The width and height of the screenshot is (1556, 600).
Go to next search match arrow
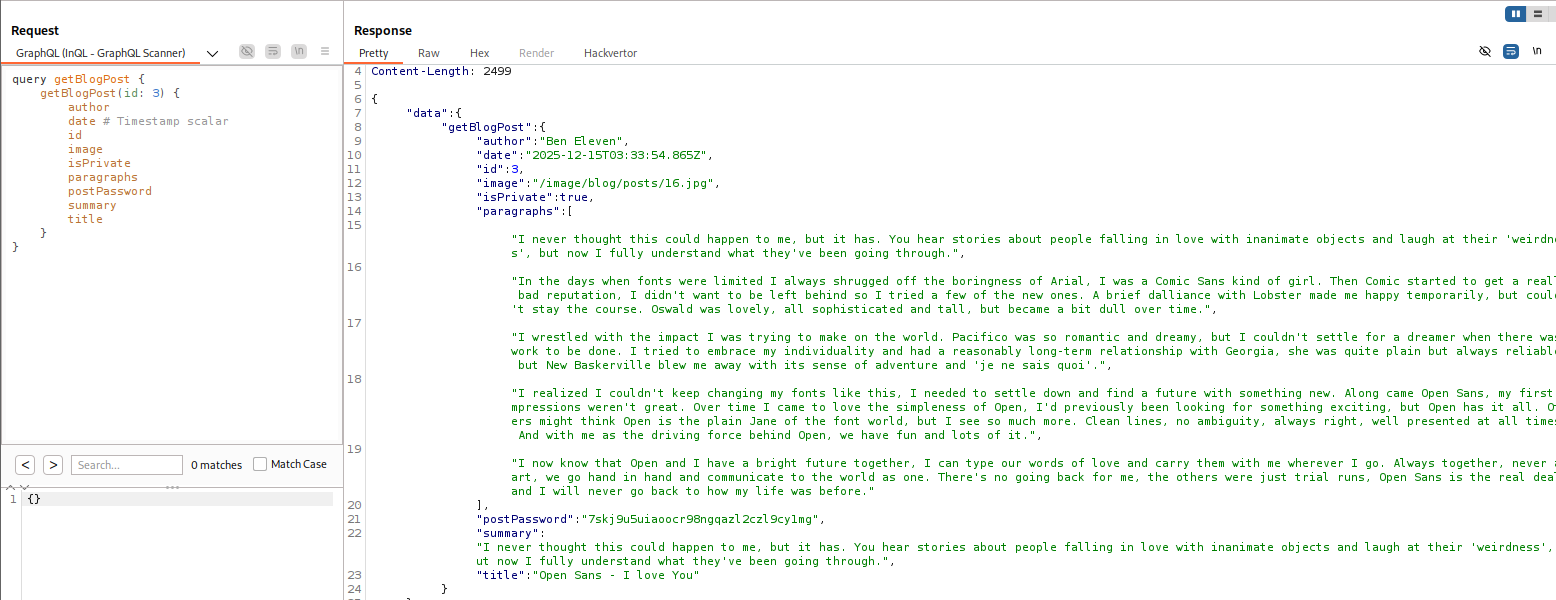[x=53, y=465]
